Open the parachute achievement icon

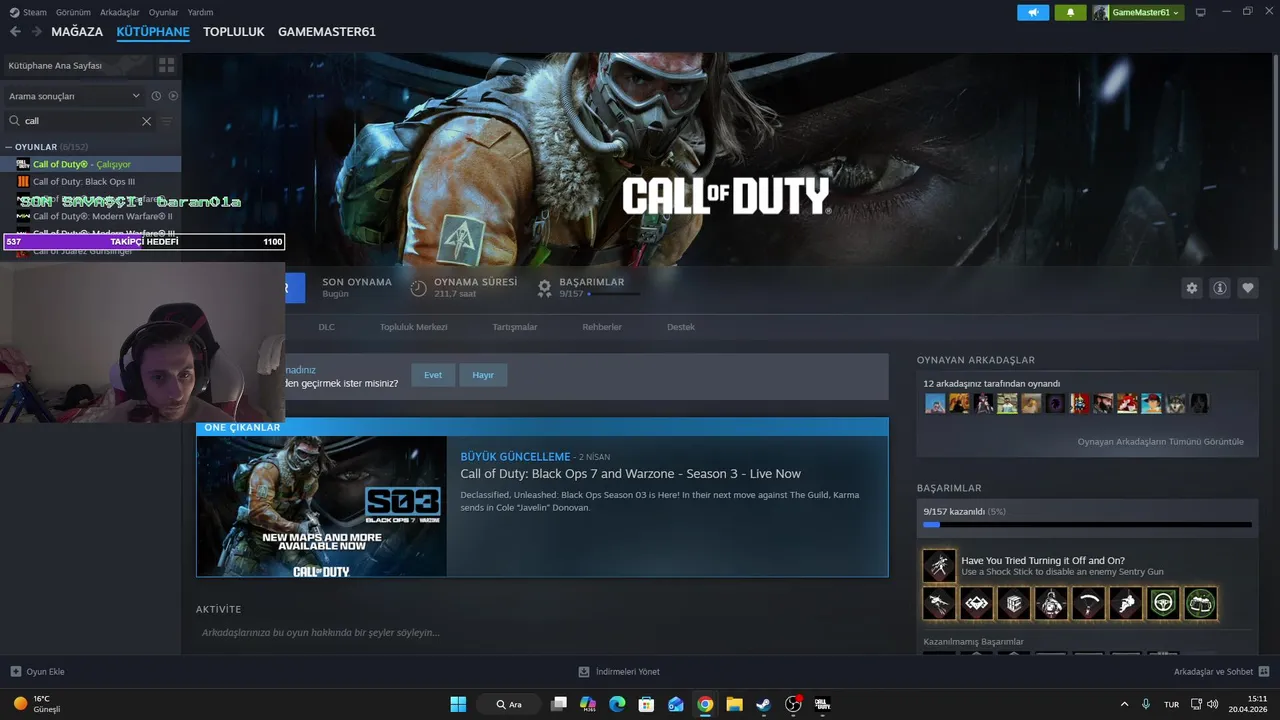coord(1088,603)
